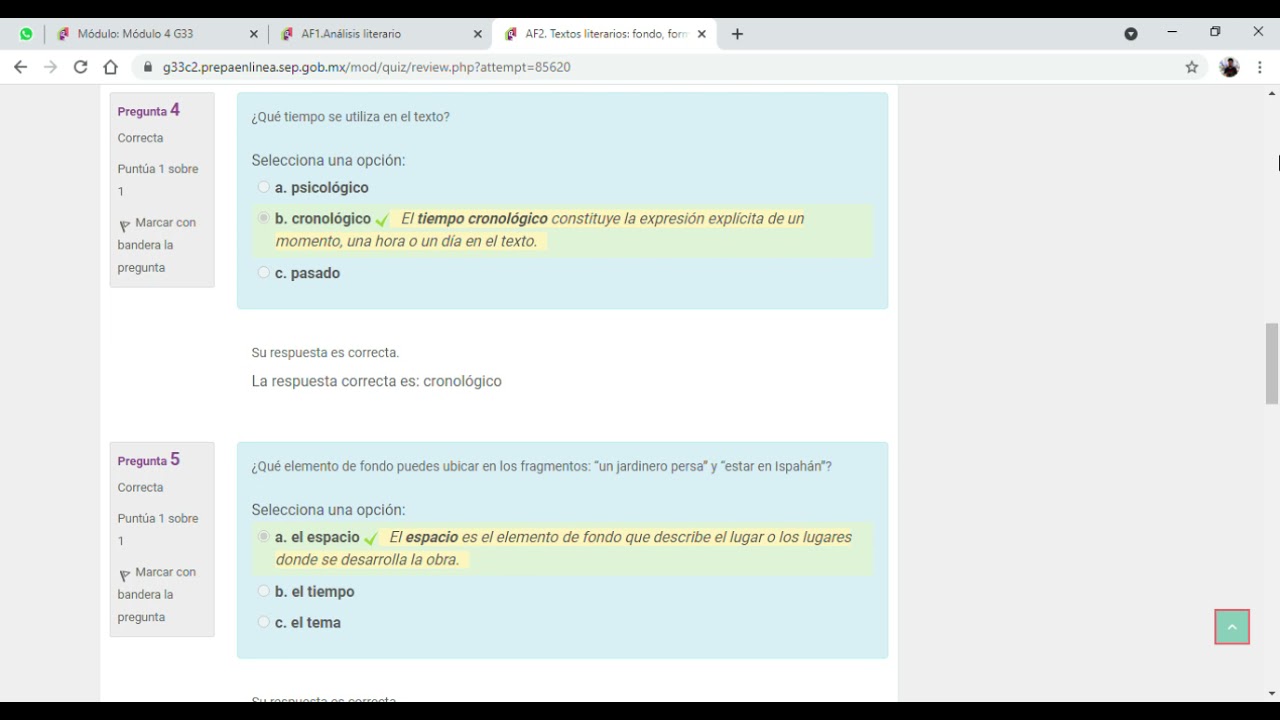The width and height of the screenshot is (1280, 720).
Task: Open Chrome three-dot menu
Action: [x=1260, y=67]
